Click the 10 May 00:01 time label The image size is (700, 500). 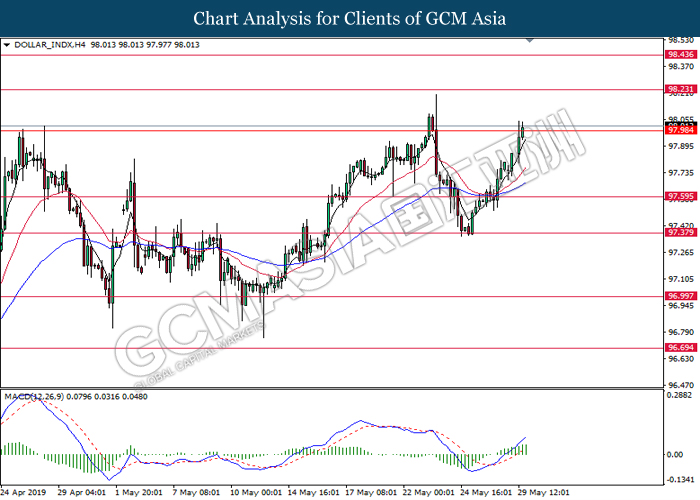[x=256, y=492]
